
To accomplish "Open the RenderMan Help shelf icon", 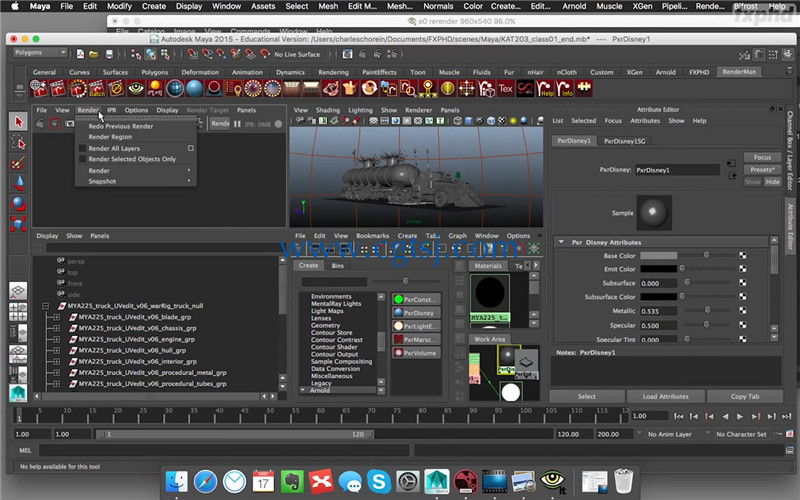I will [x=545, y=89].
